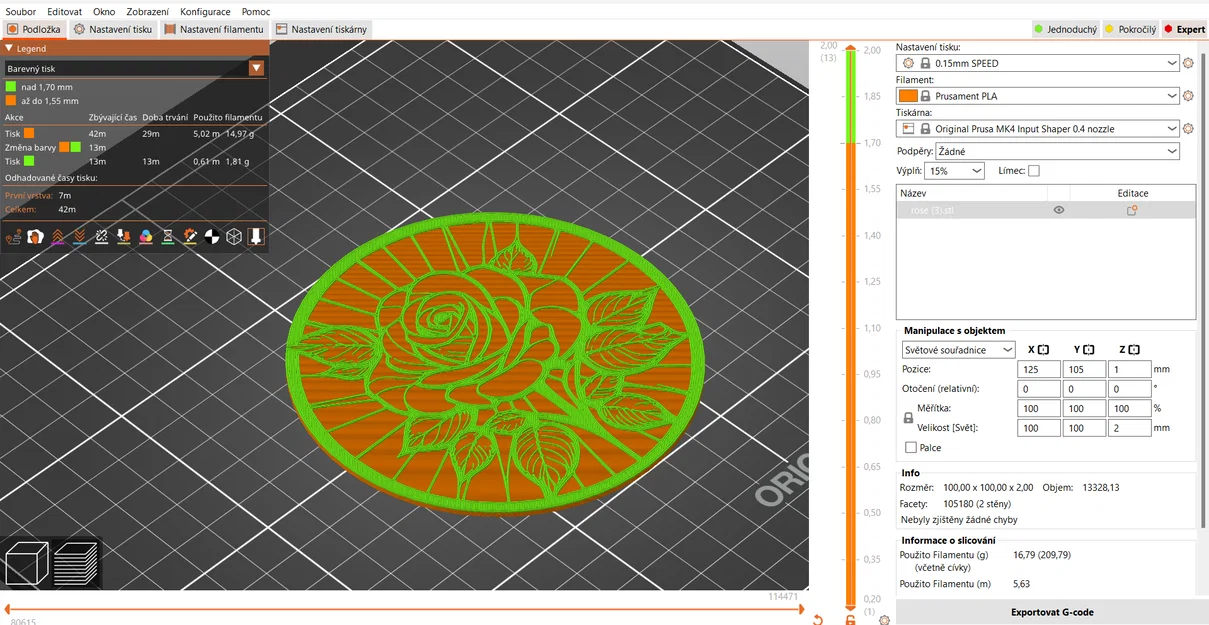The height and width of the screenshot is (625, 1209).
Task: Show travel moves in the preview
Action: coord(13,237)
